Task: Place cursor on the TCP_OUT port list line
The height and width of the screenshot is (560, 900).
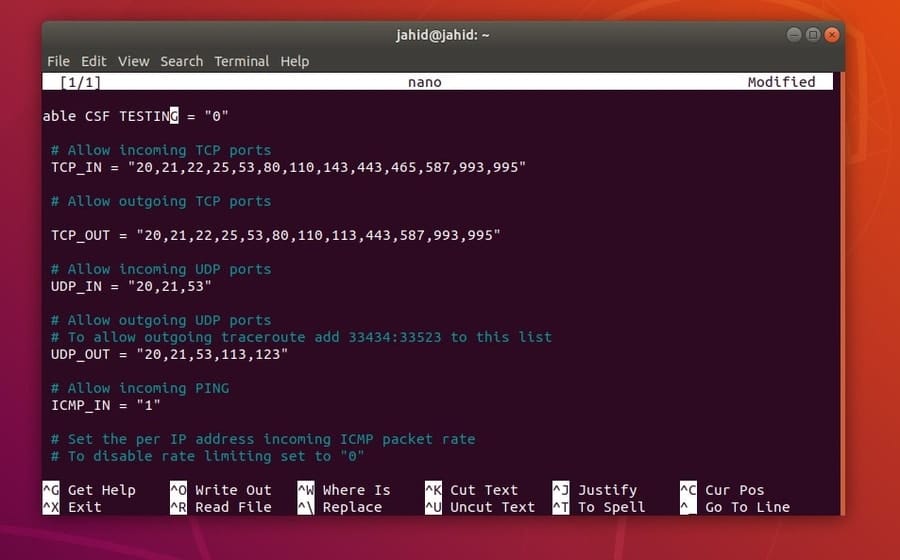Action: [x=276, y=235]
